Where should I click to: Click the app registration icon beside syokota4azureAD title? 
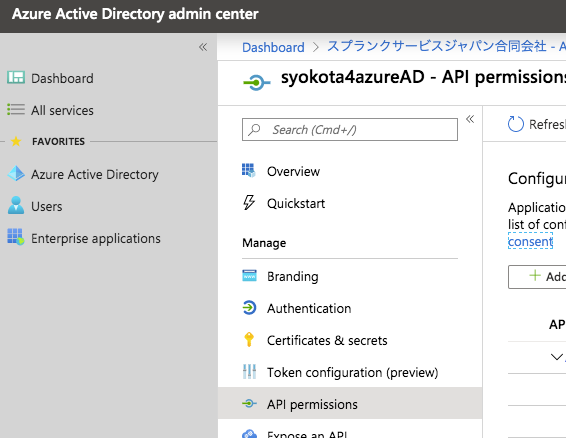pyautogui.click(x=257, y=83)
